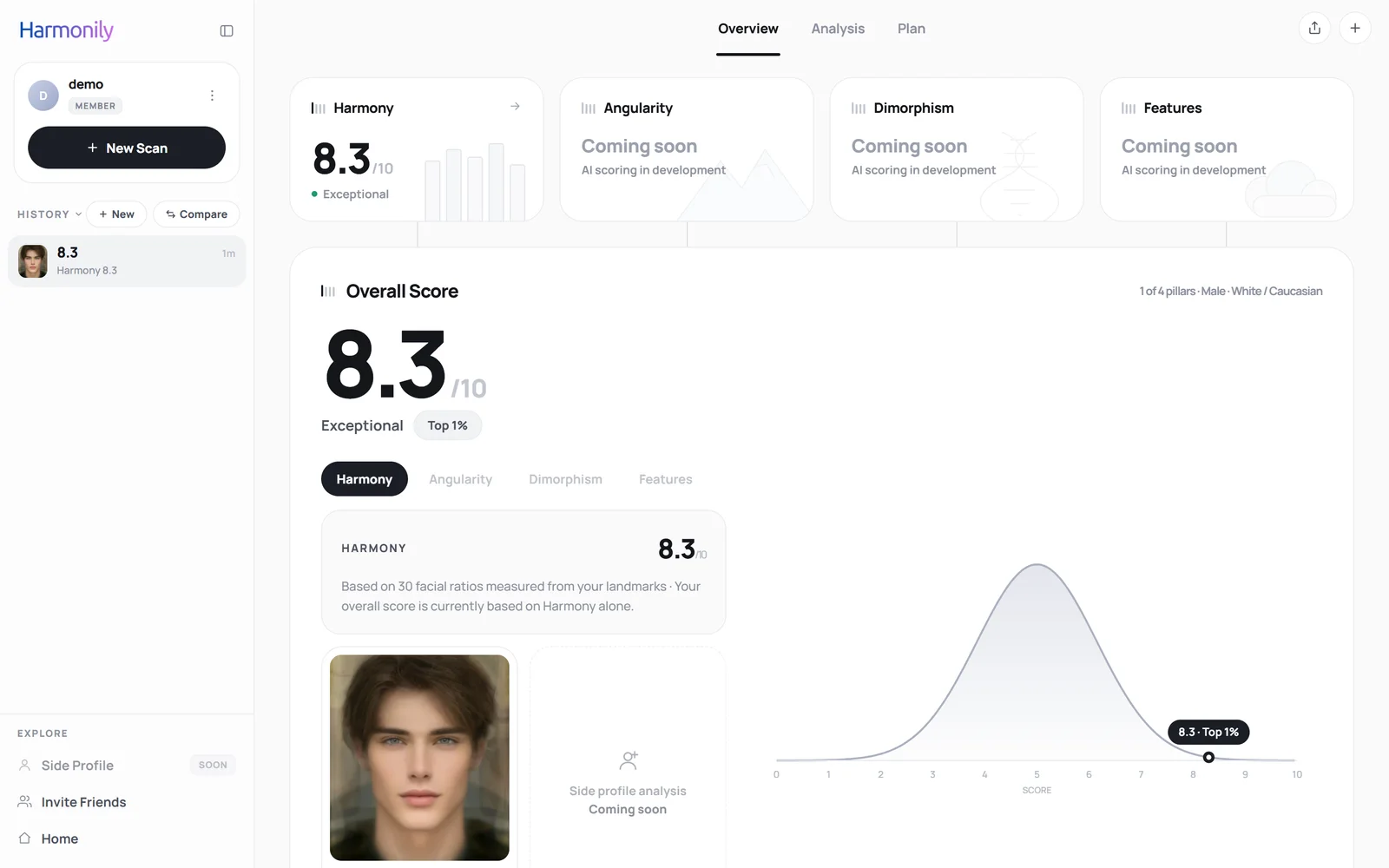1389x868 pixels.
Task: Expand the HISTORY dropdown chevron
Action: tap(78, 214)
